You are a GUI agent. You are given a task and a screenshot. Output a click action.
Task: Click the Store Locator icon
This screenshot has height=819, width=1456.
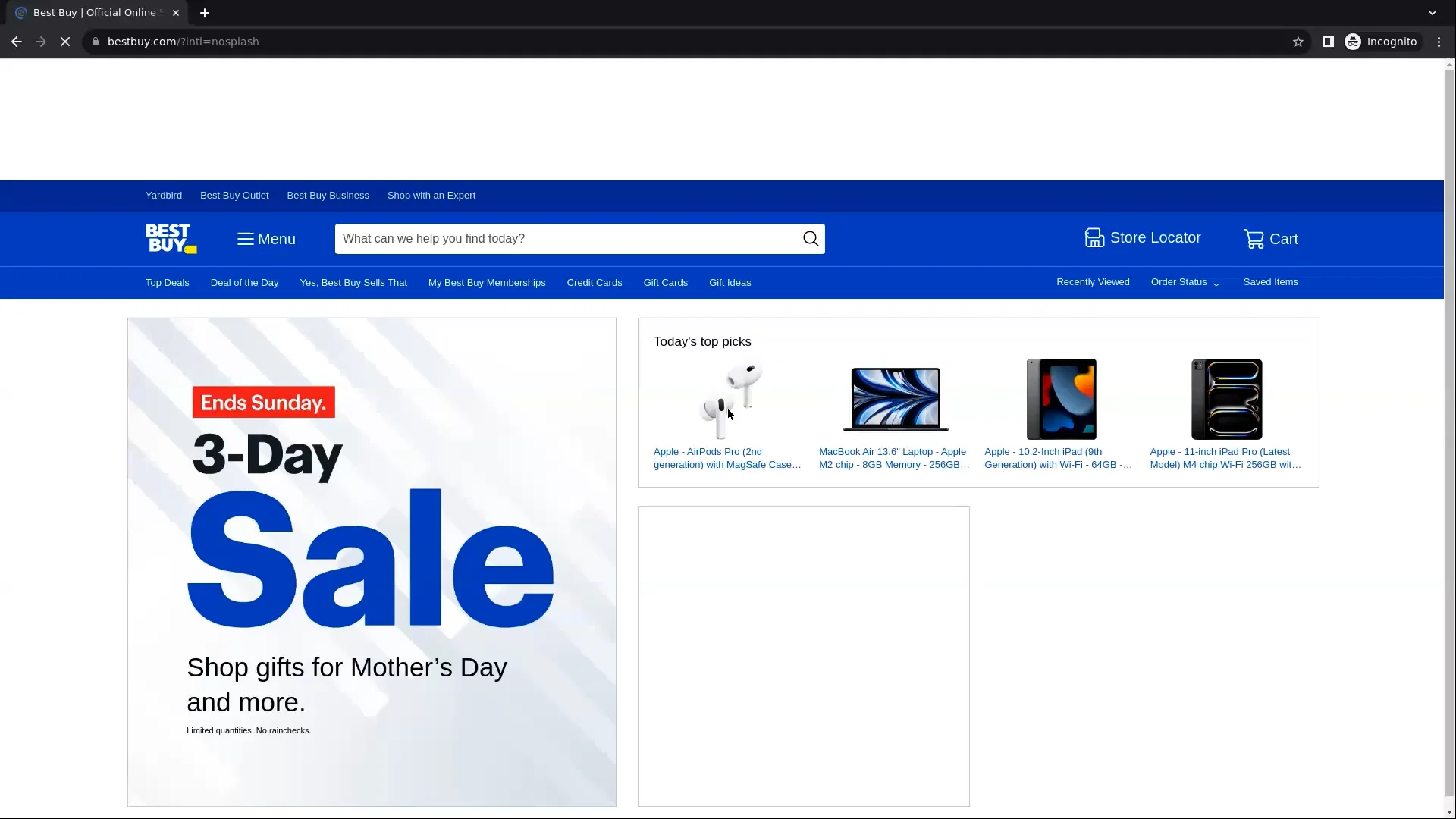1094,237
